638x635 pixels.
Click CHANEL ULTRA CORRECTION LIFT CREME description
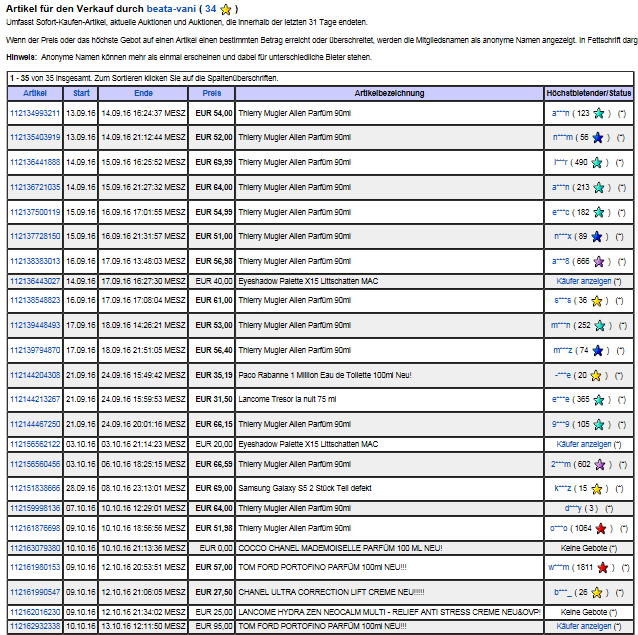(331, 592)
